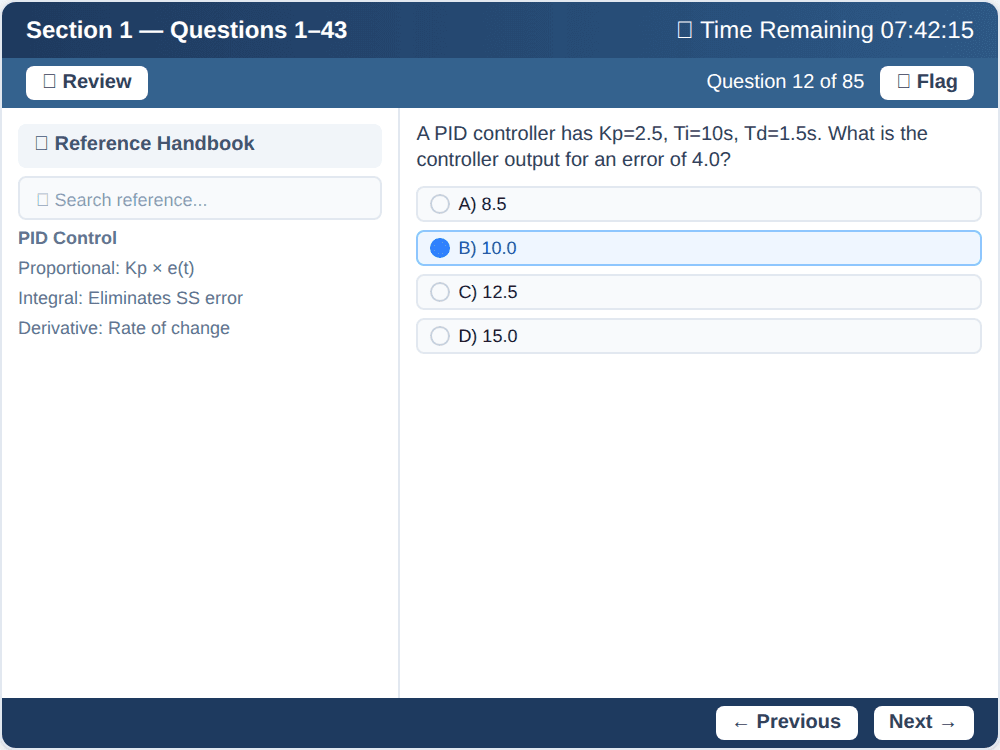Click the Question 12 of 85 indicator

point(785,81)
